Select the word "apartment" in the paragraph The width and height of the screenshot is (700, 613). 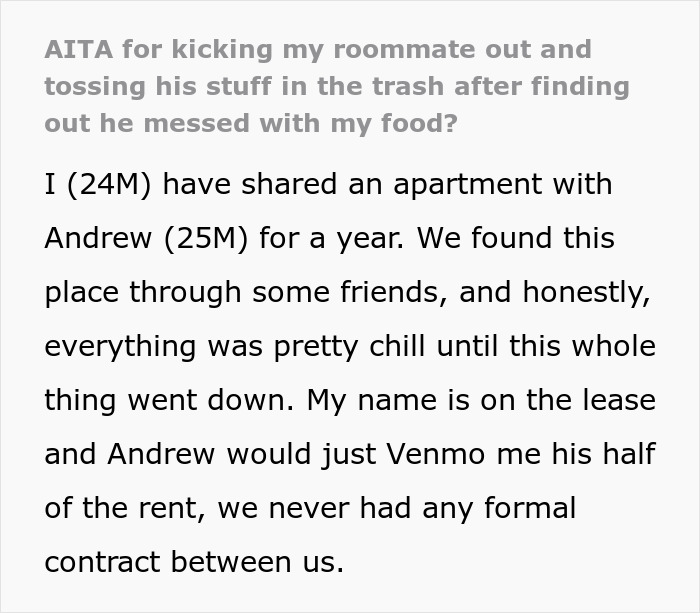tap(467, 186)
